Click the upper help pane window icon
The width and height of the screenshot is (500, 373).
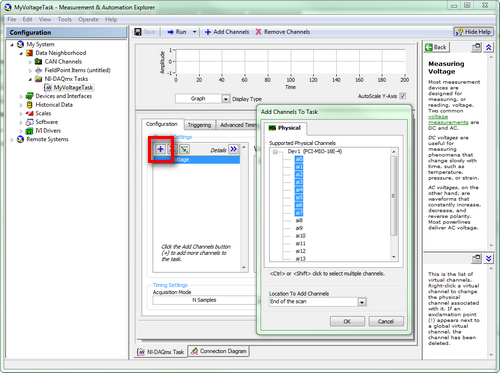pos(476,47)
